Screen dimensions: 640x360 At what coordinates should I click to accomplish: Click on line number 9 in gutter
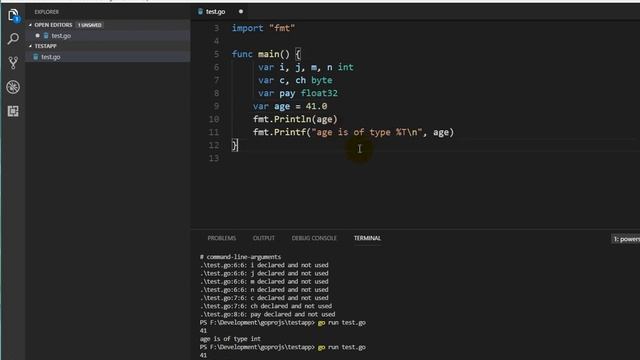[x=216, y=106]
